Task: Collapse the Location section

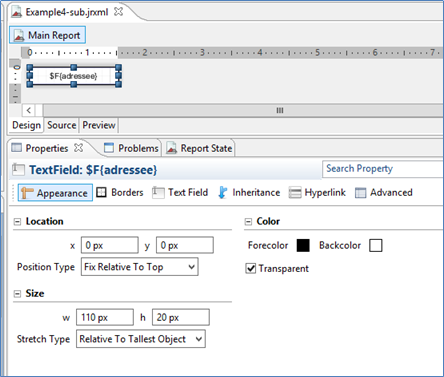Action: coord(17,222)
